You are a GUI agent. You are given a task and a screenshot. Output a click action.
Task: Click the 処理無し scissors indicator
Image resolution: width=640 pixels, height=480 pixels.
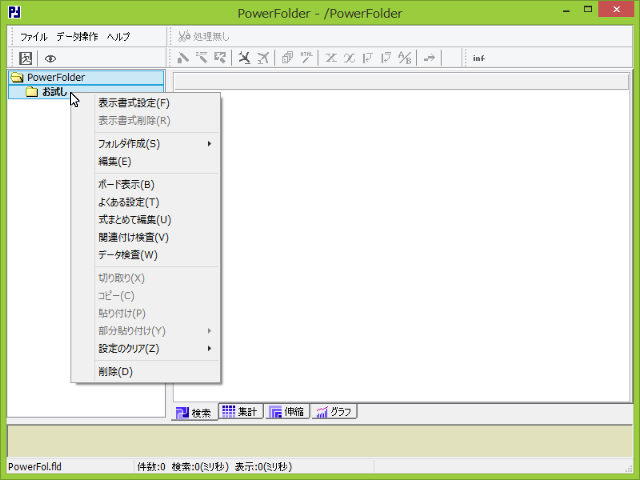[x=204, y=37]
